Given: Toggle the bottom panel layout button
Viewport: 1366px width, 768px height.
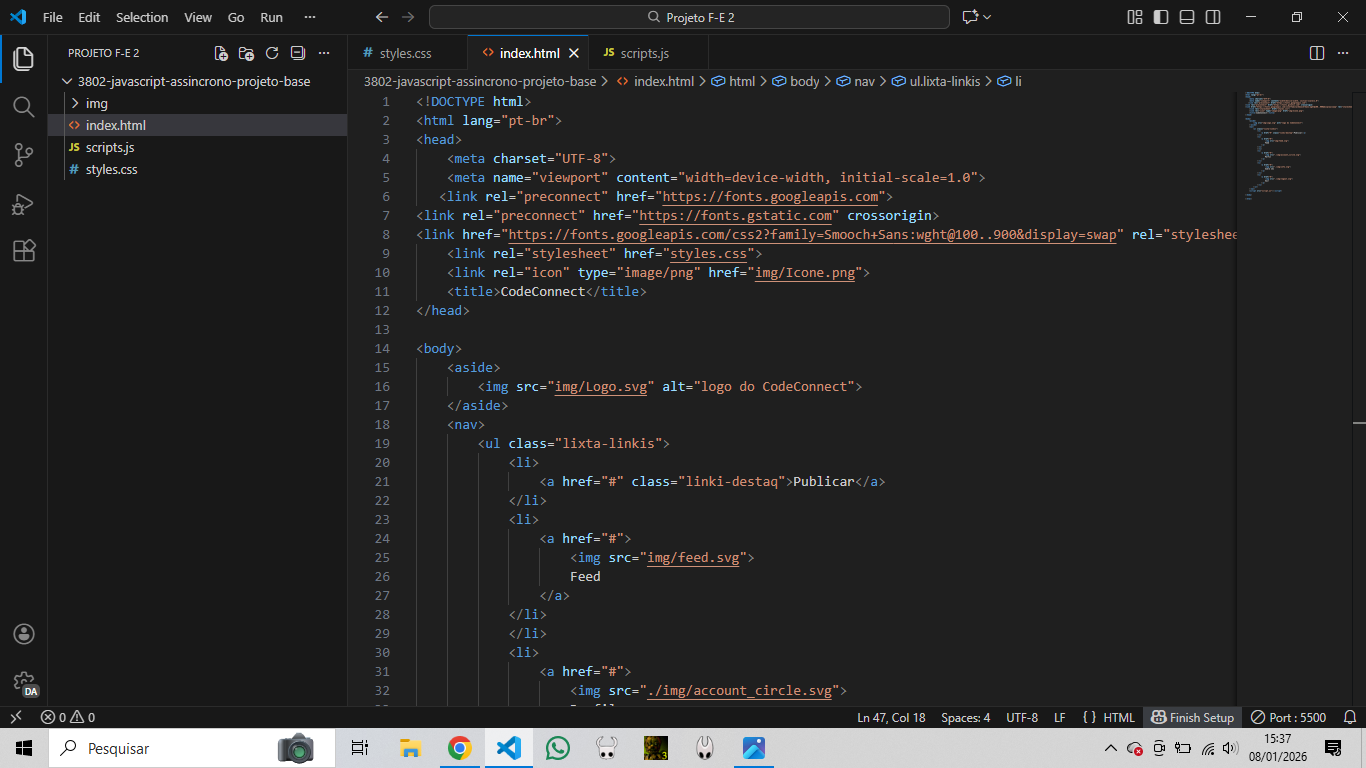Looking at the screenshot, I should pyautogui.click(x=1187, y=17).
